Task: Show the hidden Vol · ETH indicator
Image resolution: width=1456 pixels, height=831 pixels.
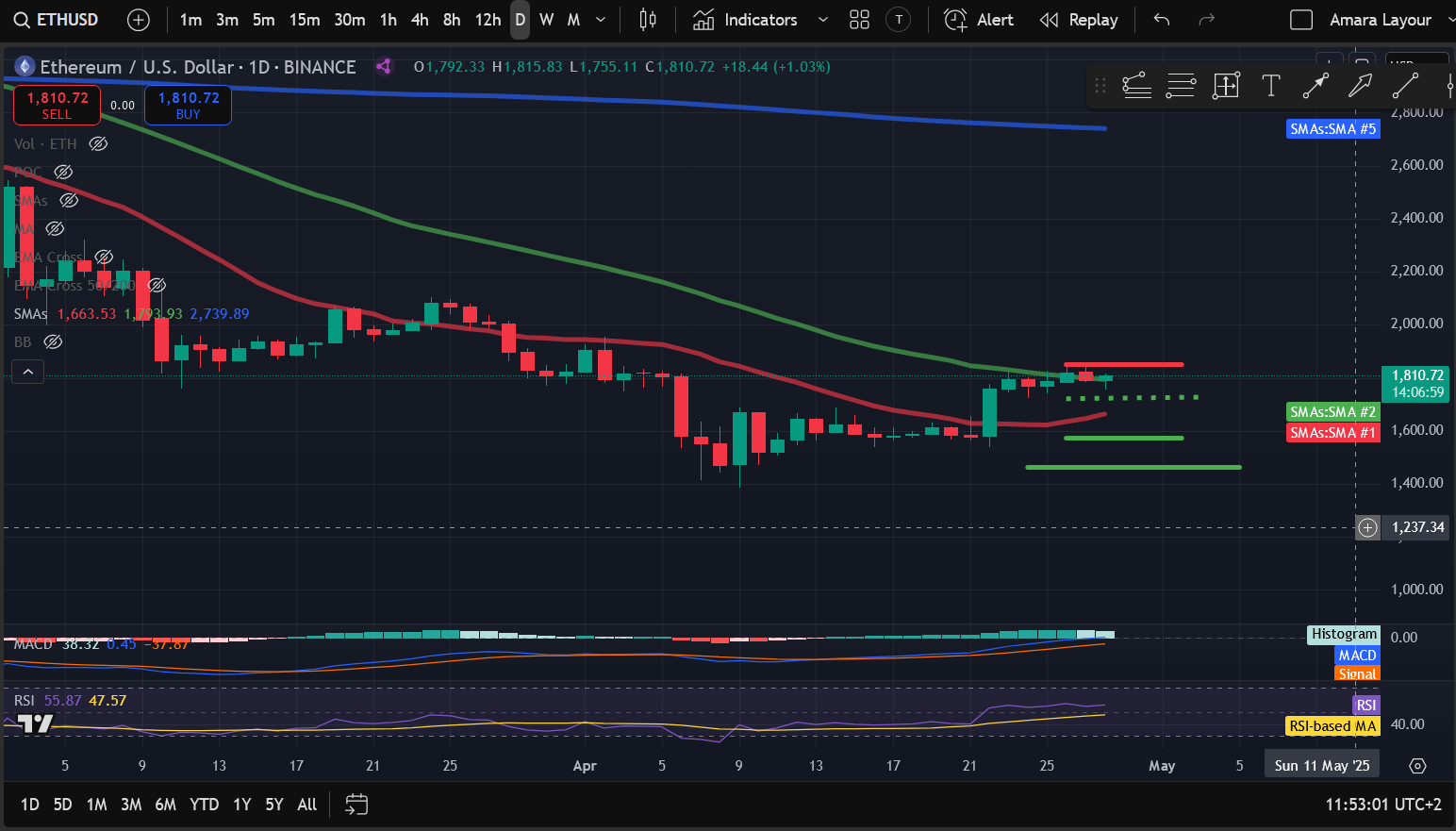Action: (98, 144)
